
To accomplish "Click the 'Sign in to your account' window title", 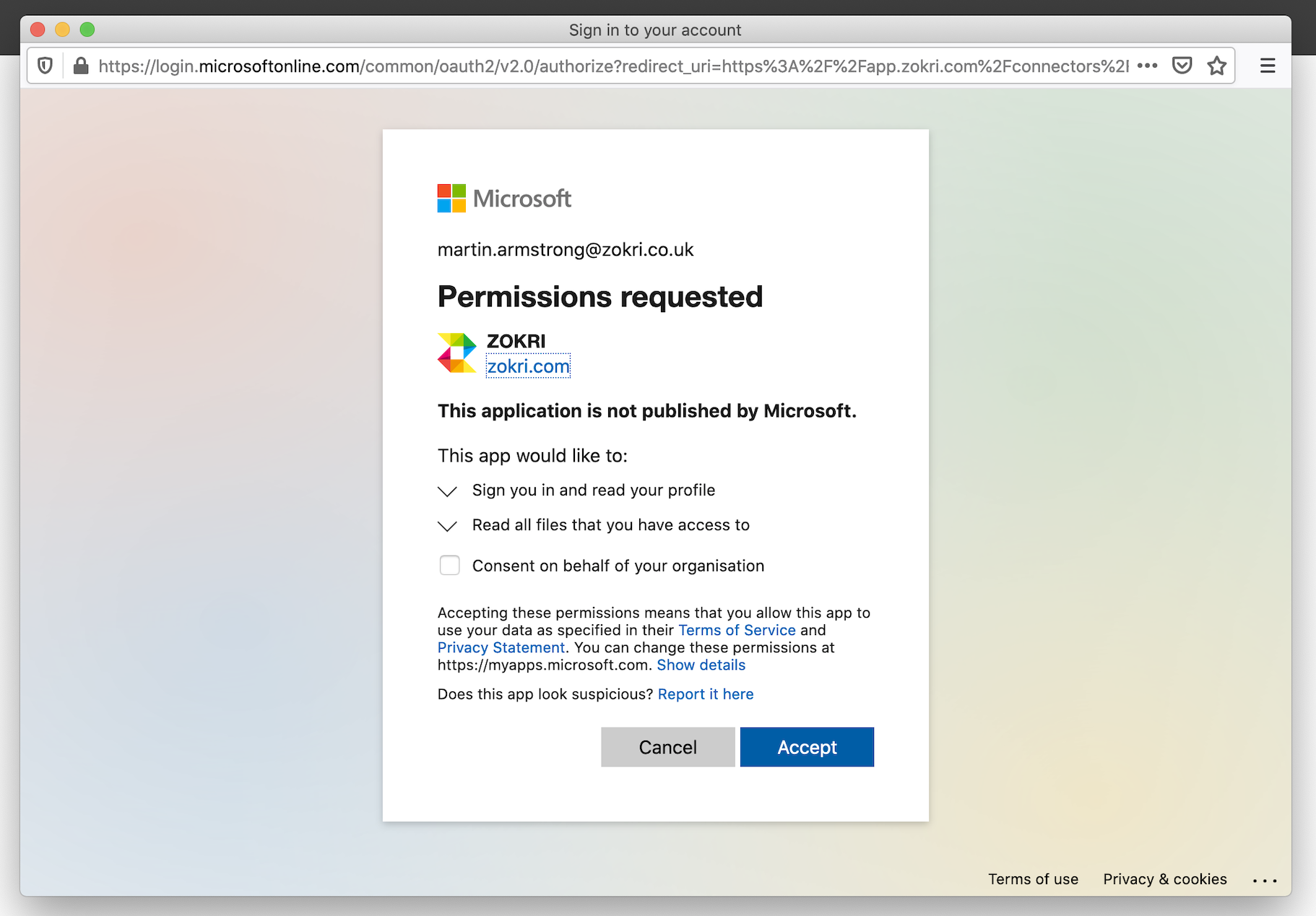I will (x=655, y=30).
